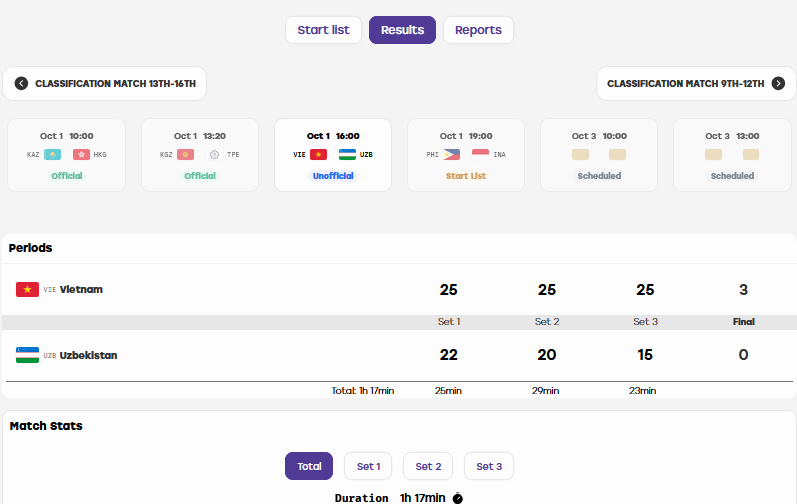Click the Indonesia flag icon
Image resolution: width=797 pixels, height=504 pixels.
[x=480, y=154]
